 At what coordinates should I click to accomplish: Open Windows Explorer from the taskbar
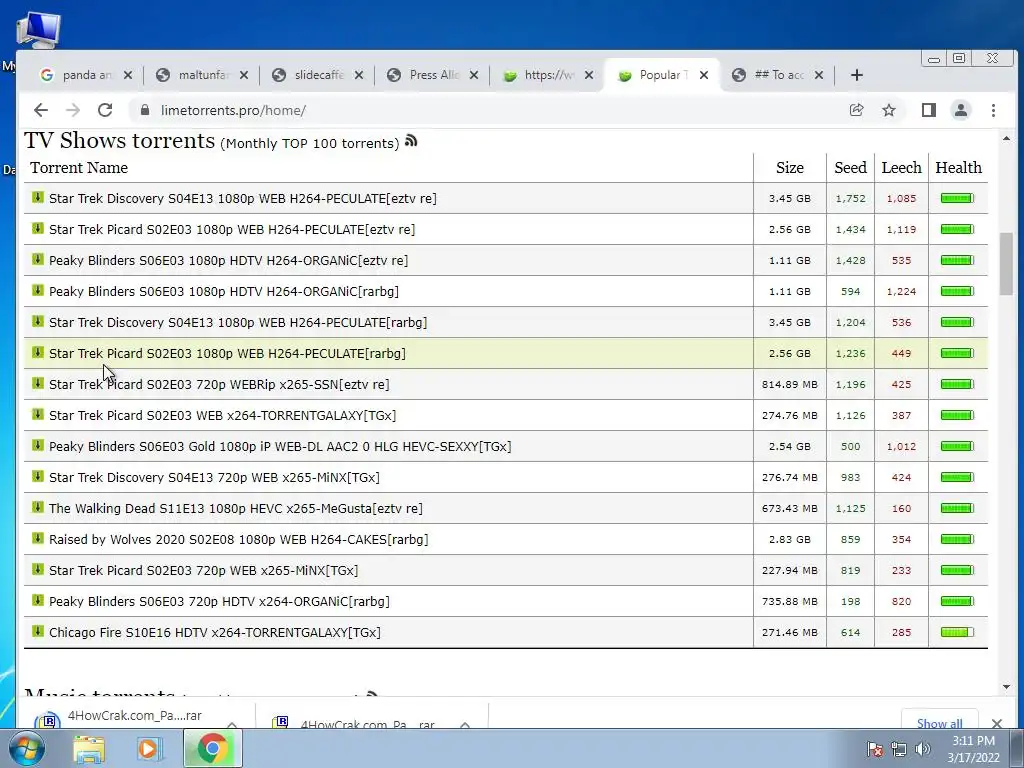coord(89,749)
